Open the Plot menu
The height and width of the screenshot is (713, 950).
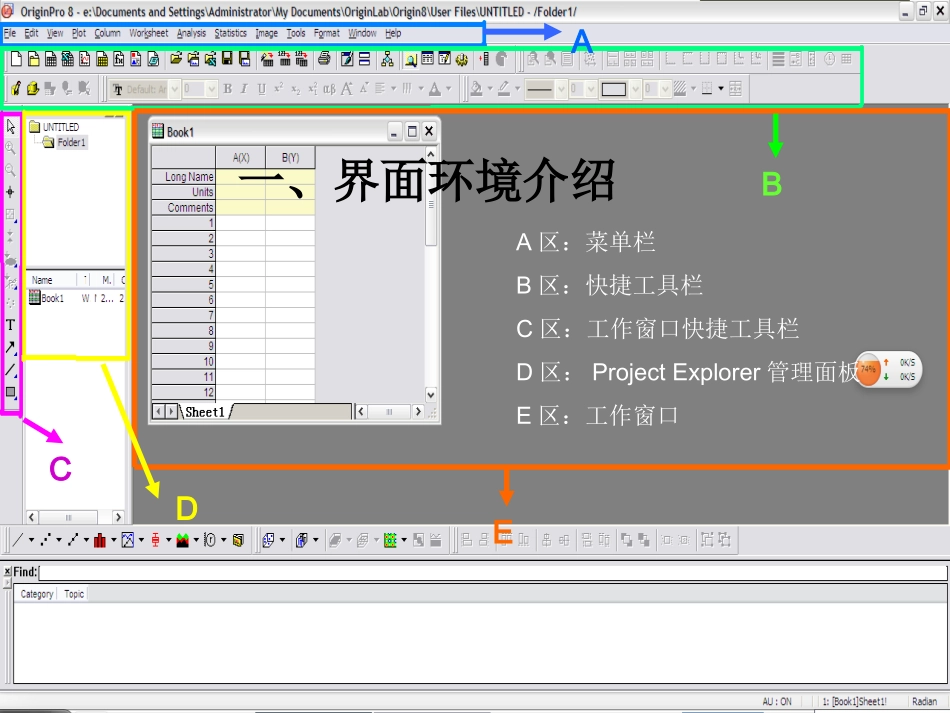click(79, 33)
